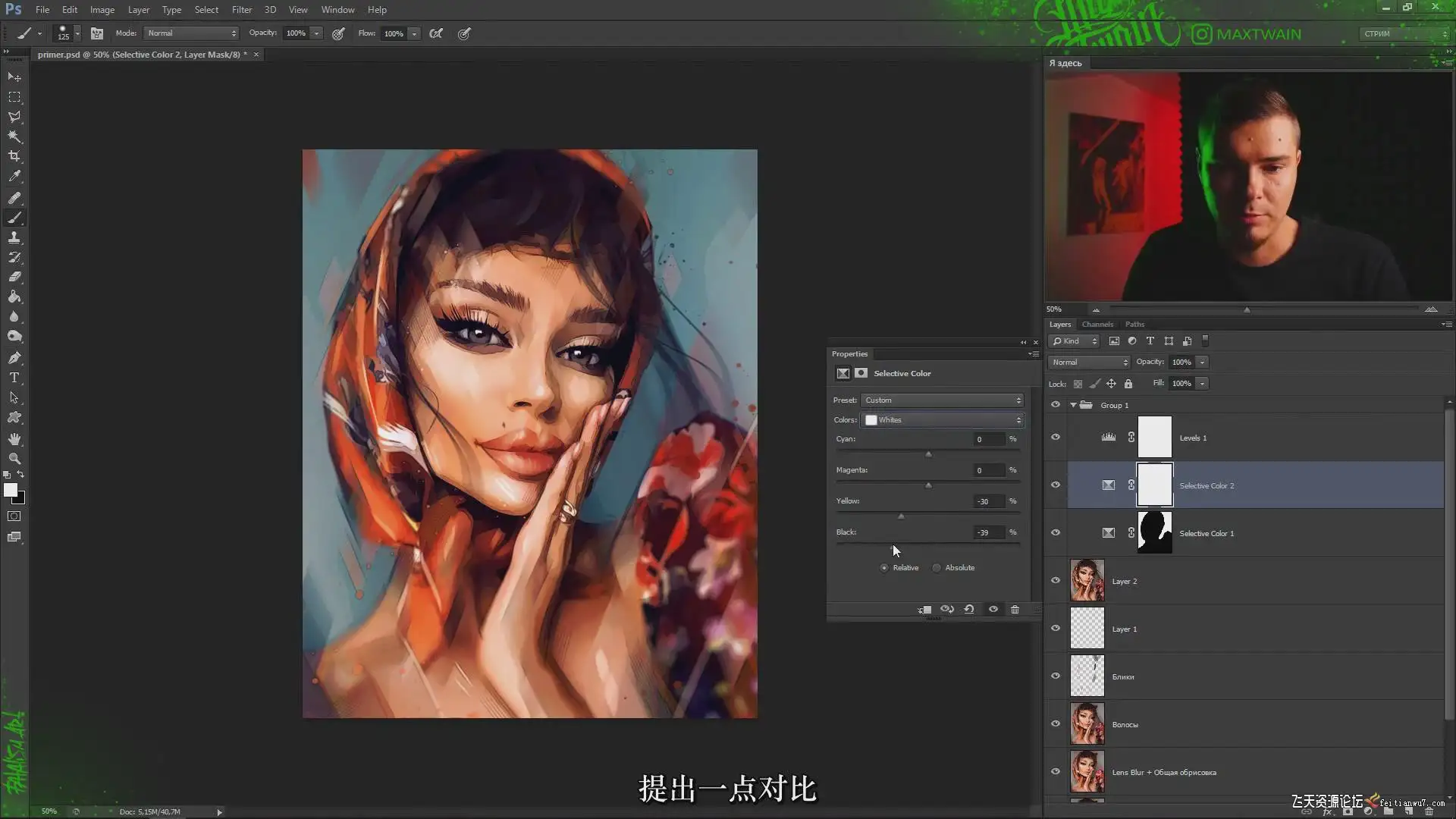This screenshot has height=819, width=1456.
Task: Open the Filter menu
Action: point(241,10)
